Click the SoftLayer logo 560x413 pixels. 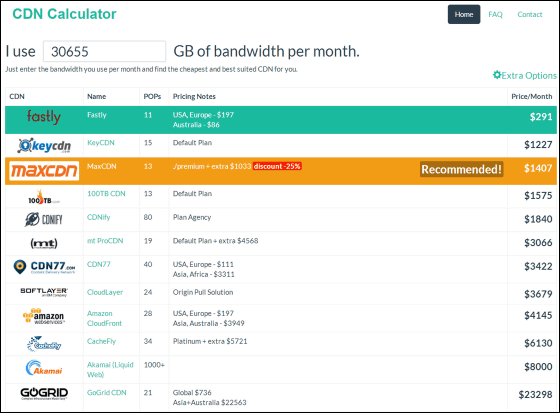coord(44,292)
